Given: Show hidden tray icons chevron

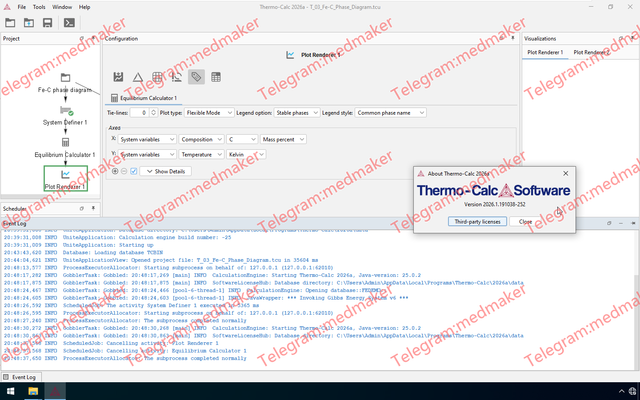Looking at the screenshot, I should tap(621, 391).
